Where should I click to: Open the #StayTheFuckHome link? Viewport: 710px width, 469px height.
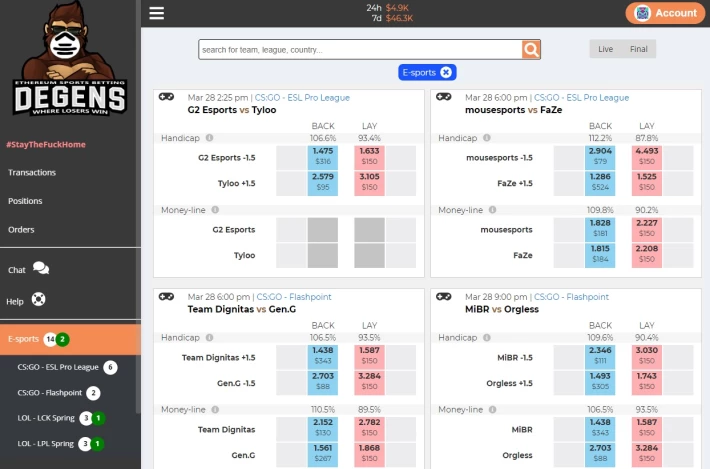(46, 144)
